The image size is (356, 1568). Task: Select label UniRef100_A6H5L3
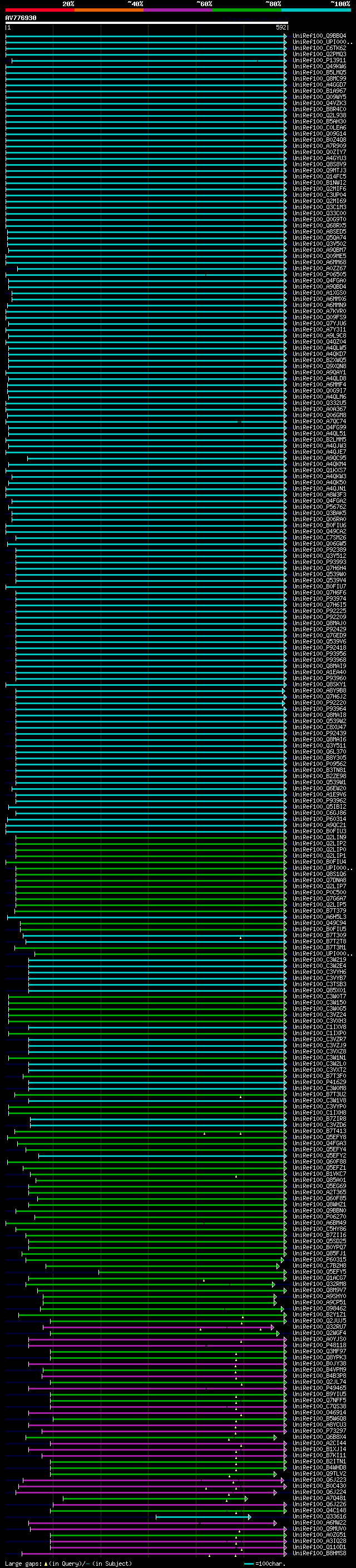[x=319, y=917]
